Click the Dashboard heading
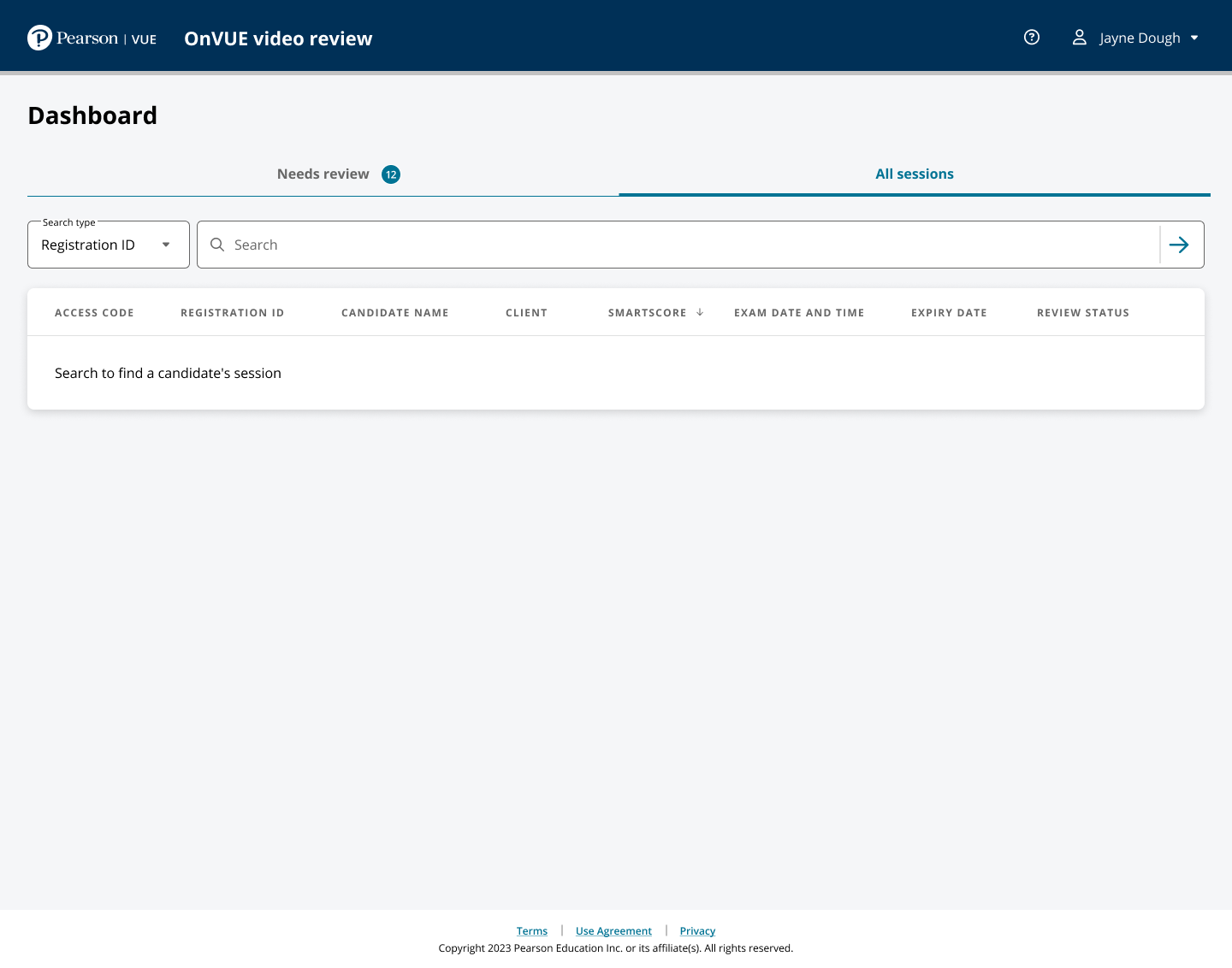 [92, 115]
